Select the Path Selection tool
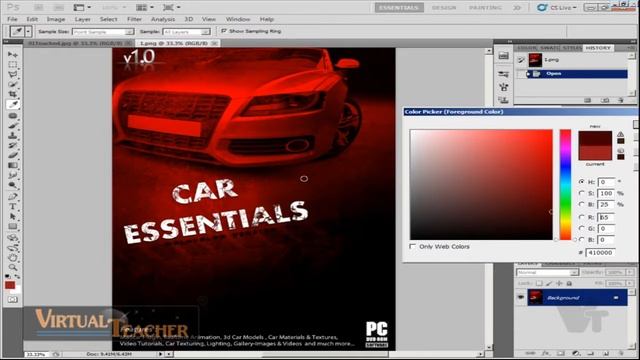Screen dimensions: 640x360 pyautogui.click(x=13, y=216)
